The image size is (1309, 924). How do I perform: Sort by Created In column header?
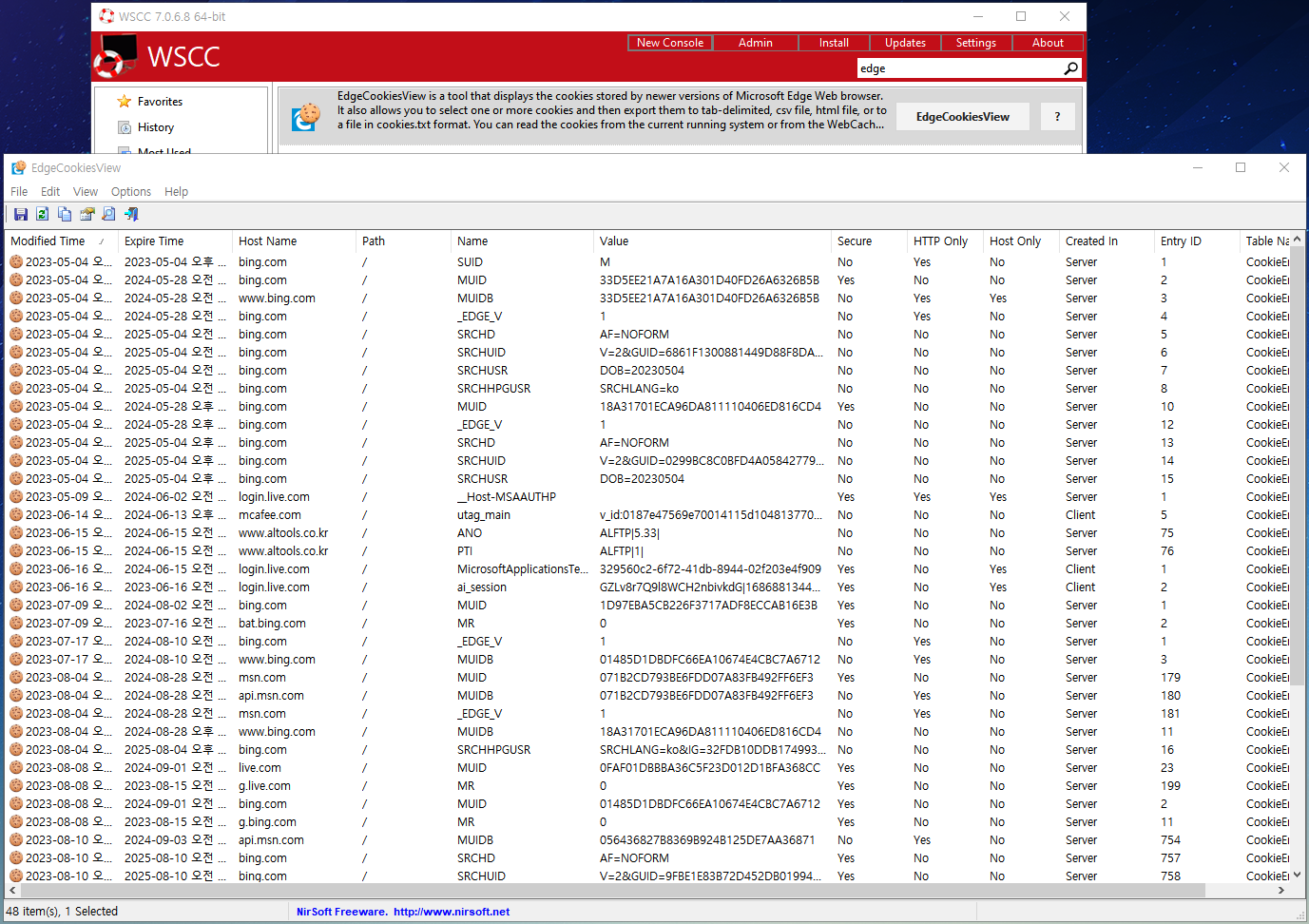[x=1107, y=241]
